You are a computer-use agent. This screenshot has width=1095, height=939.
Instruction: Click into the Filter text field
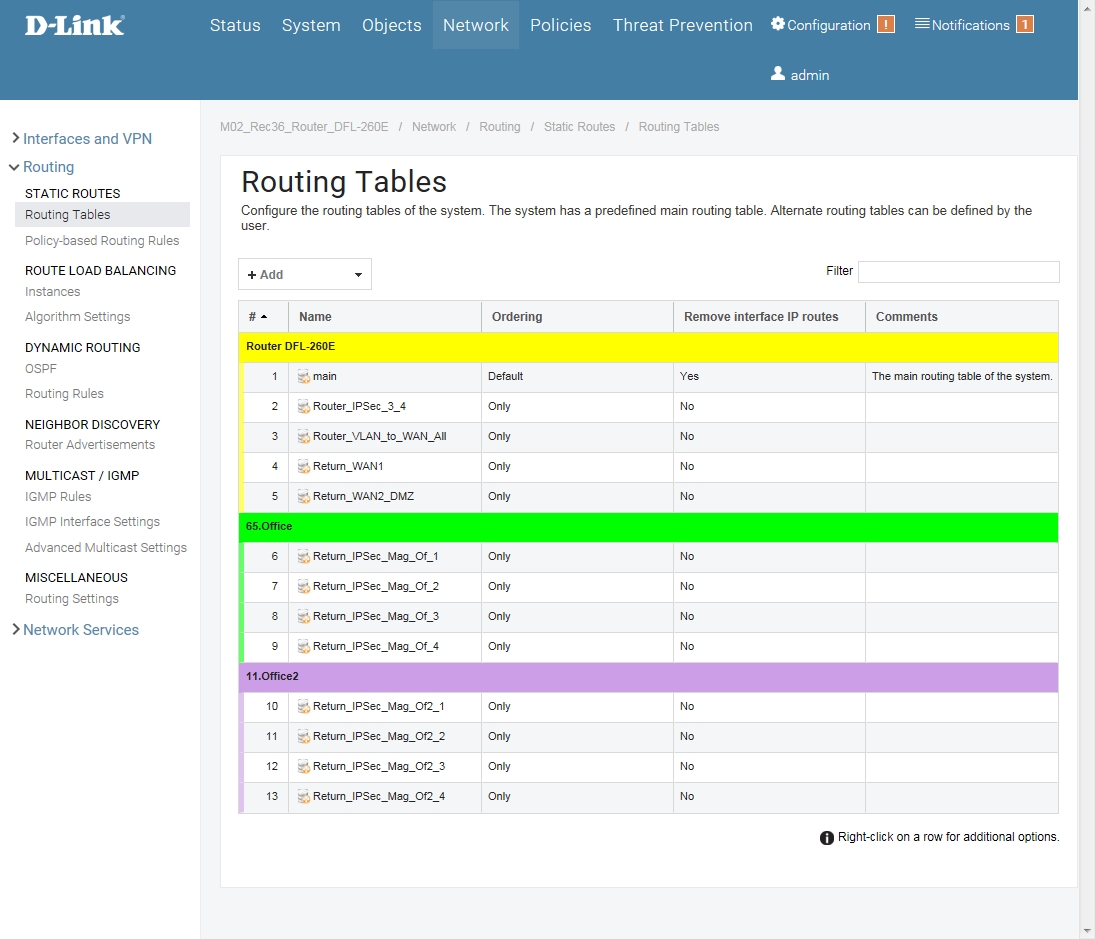958,272
